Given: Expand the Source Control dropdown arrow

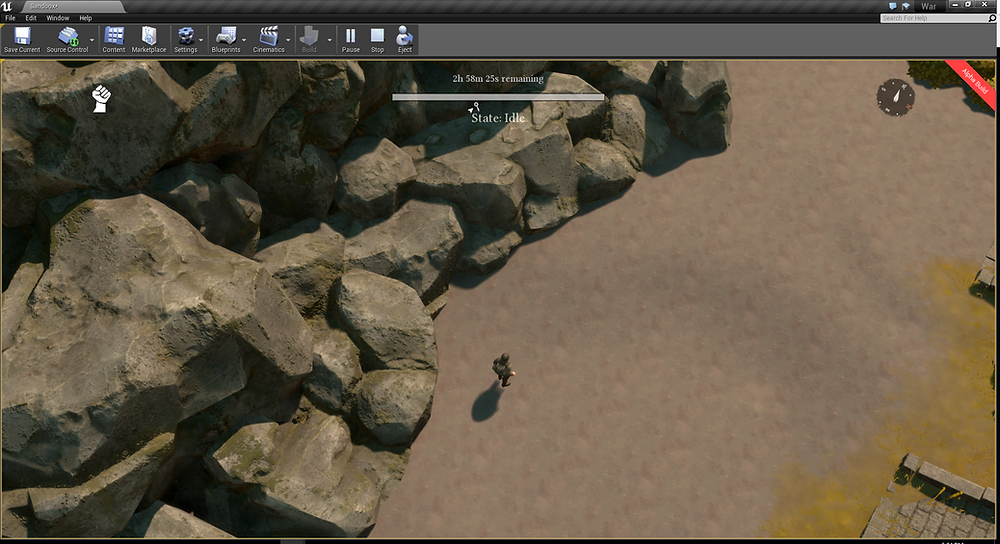Looking at the screenshot, I should coord(92,40).
